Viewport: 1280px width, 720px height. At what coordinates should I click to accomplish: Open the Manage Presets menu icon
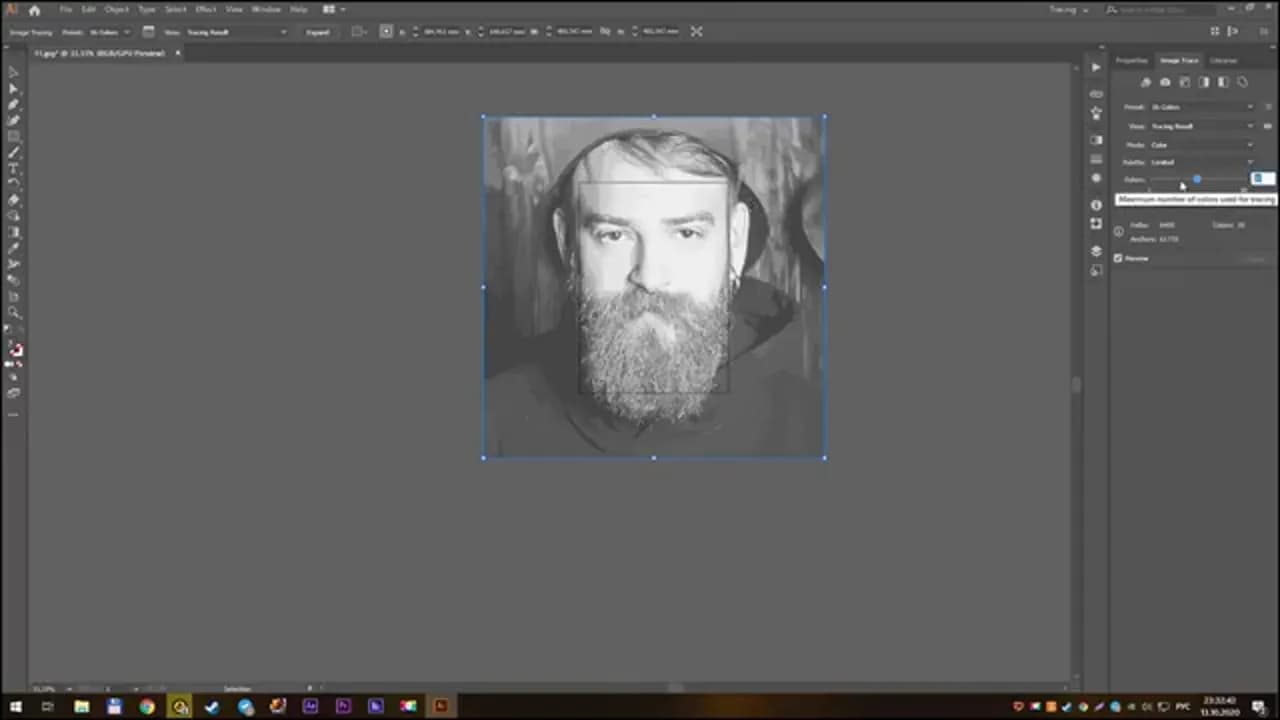pyautogui.click(x=1268, y=107)
